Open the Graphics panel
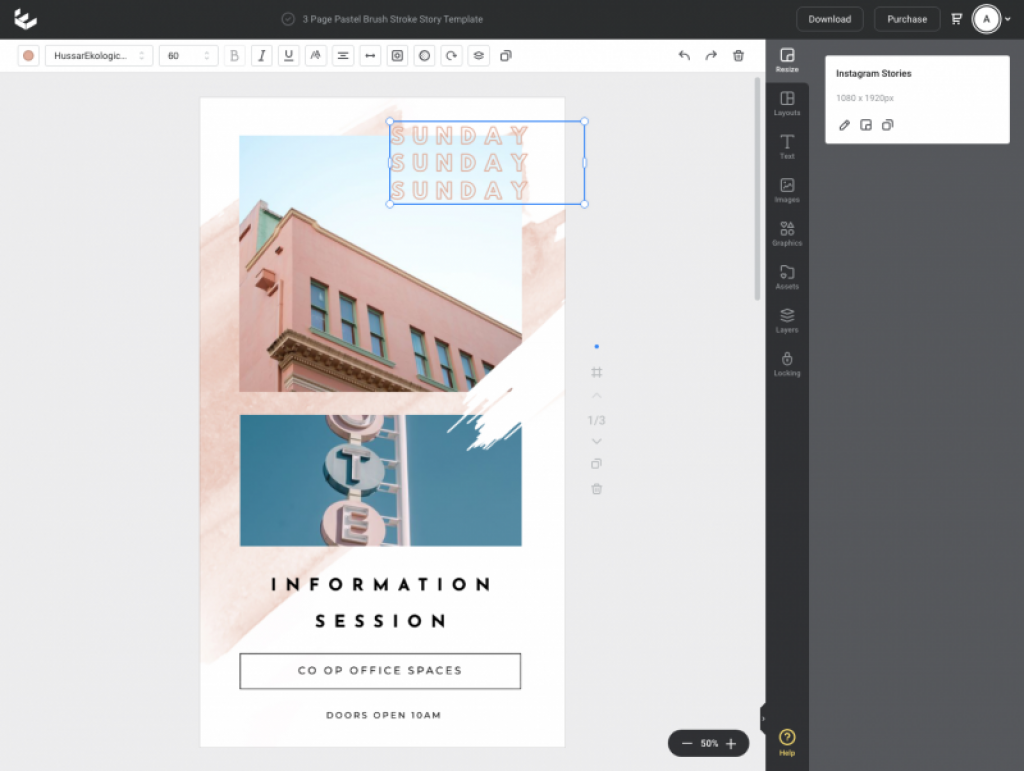This screenshot has width=1024, height=771. coord(787,233)
